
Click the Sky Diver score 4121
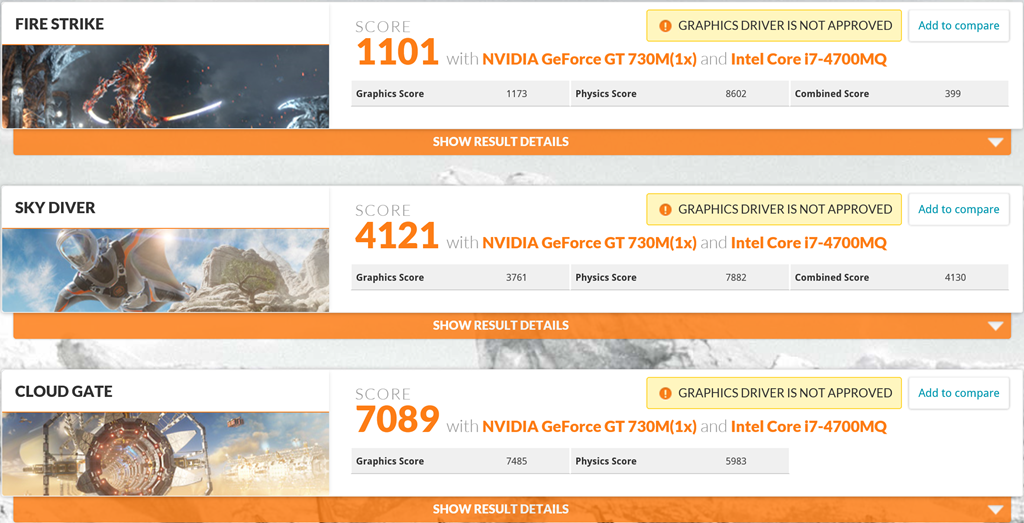point(397,236)
